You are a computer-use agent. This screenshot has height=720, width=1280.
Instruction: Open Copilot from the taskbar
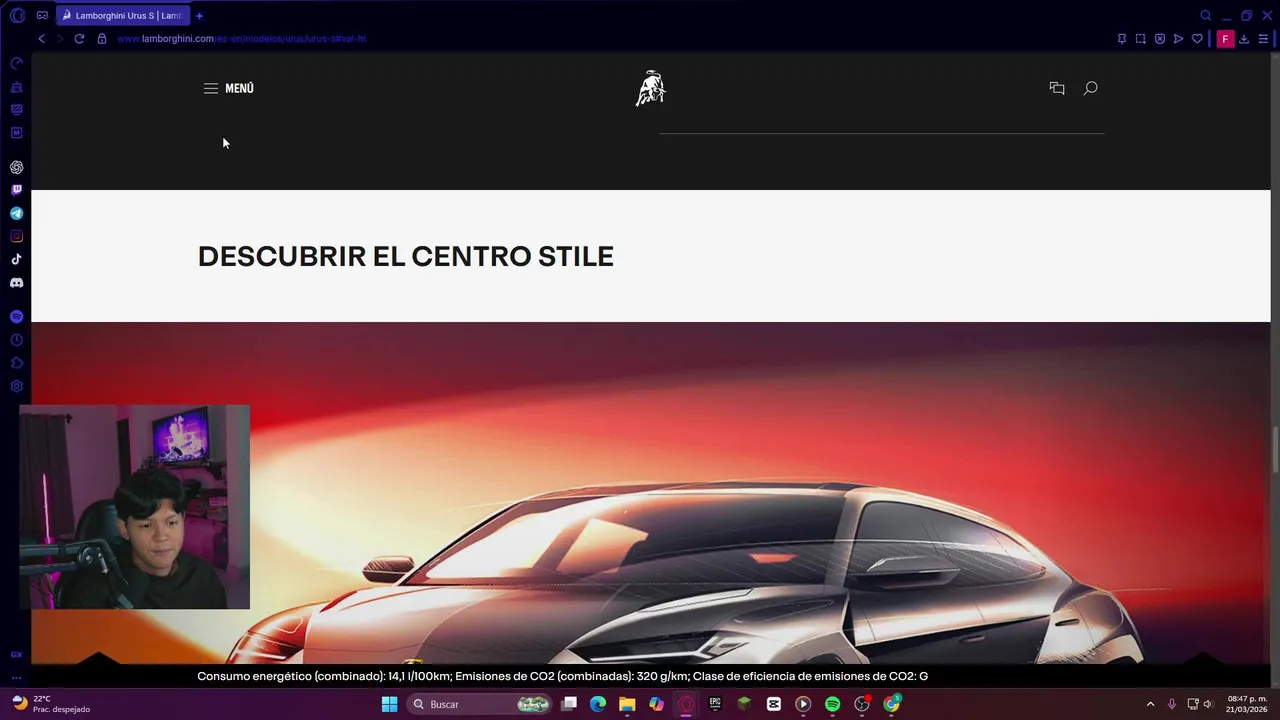point(656,704)
